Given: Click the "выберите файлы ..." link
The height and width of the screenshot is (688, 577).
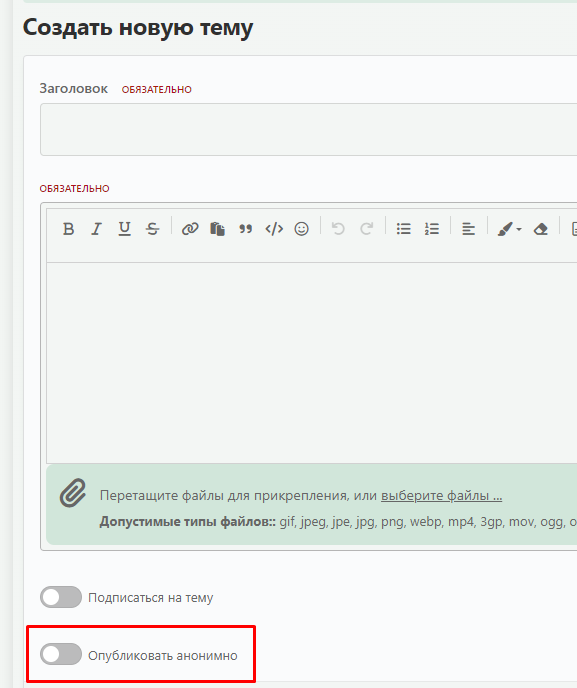Looking at the screenshot, I should pyautogui.click(x=441, y=495).
